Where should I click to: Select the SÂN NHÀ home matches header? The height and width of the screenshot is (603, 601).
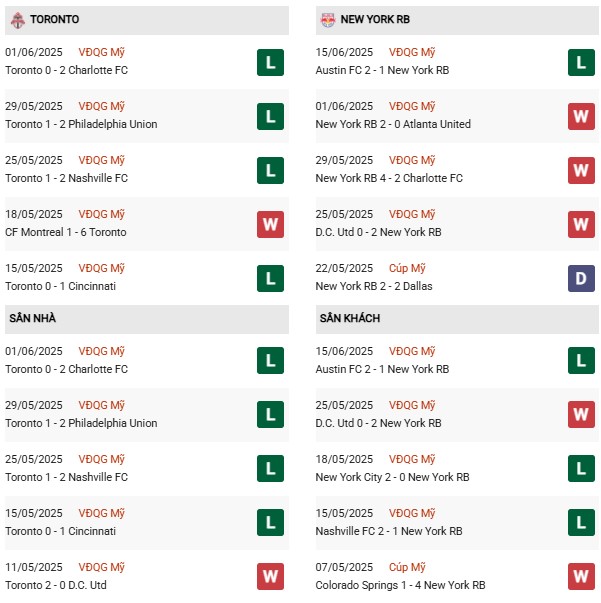(147, 319)
